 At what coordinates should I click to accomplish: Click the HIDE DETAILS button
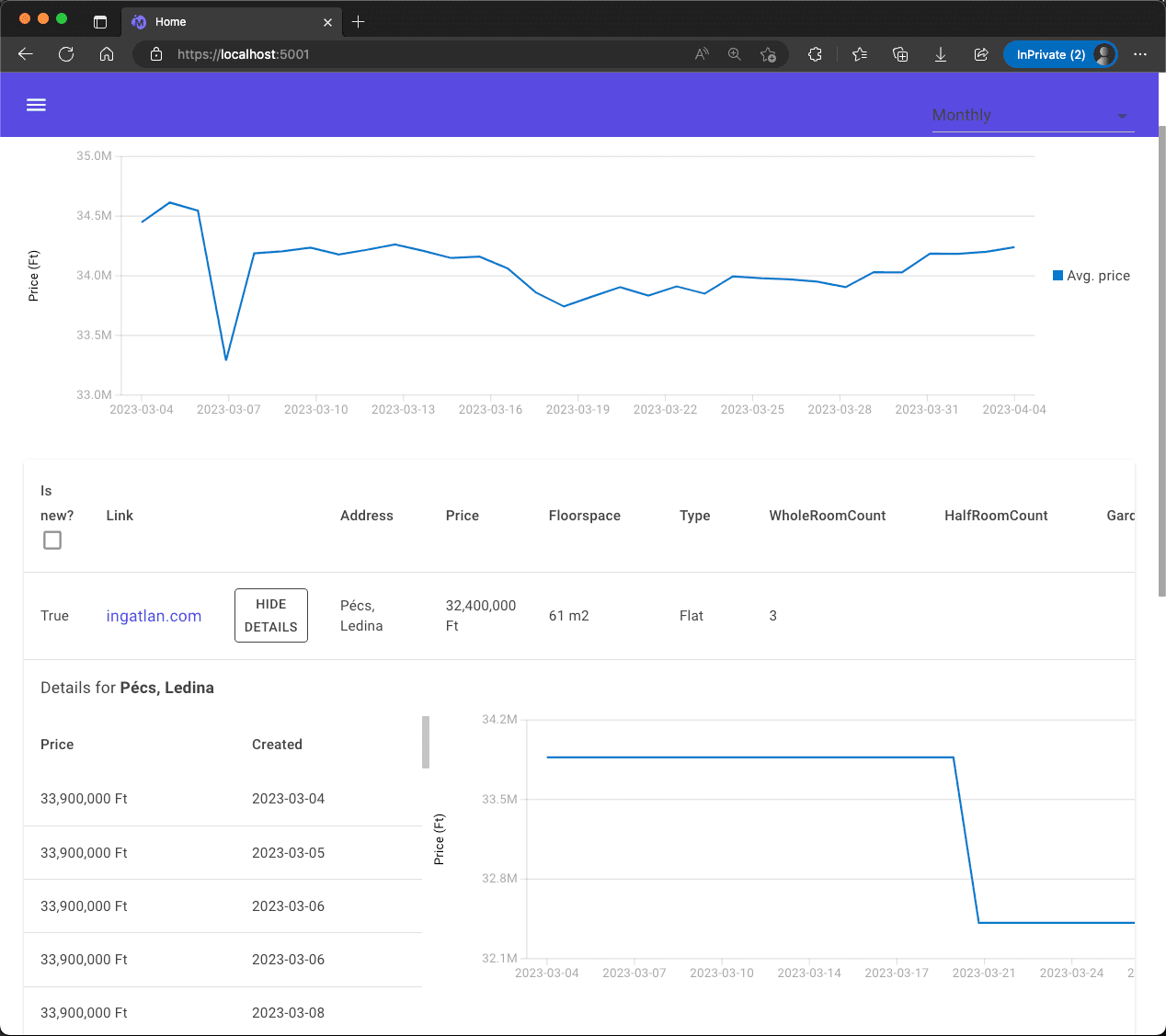tap(271, 615)
